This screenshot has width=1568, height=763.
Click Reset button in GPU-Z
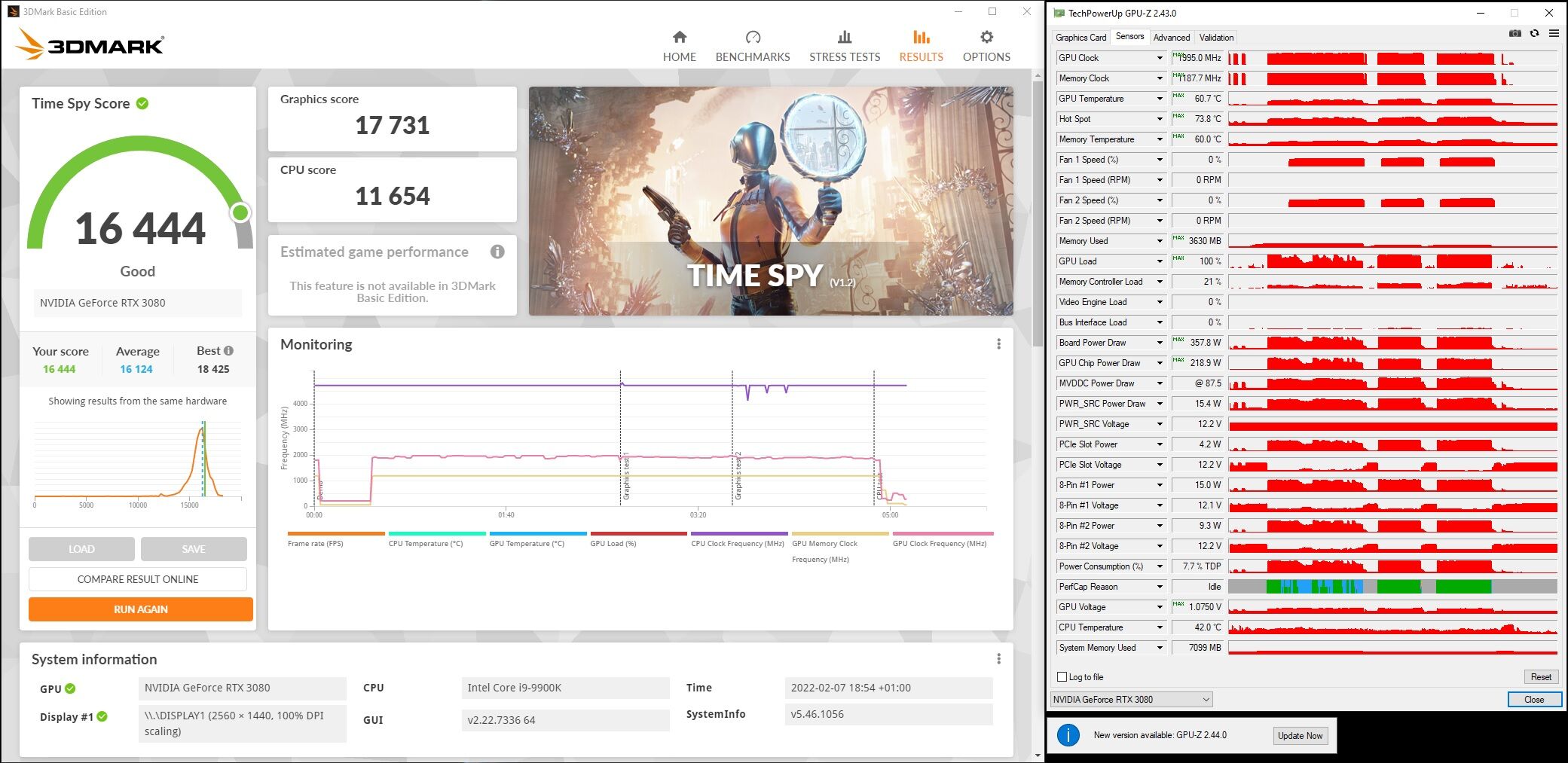pos(1541,676)
